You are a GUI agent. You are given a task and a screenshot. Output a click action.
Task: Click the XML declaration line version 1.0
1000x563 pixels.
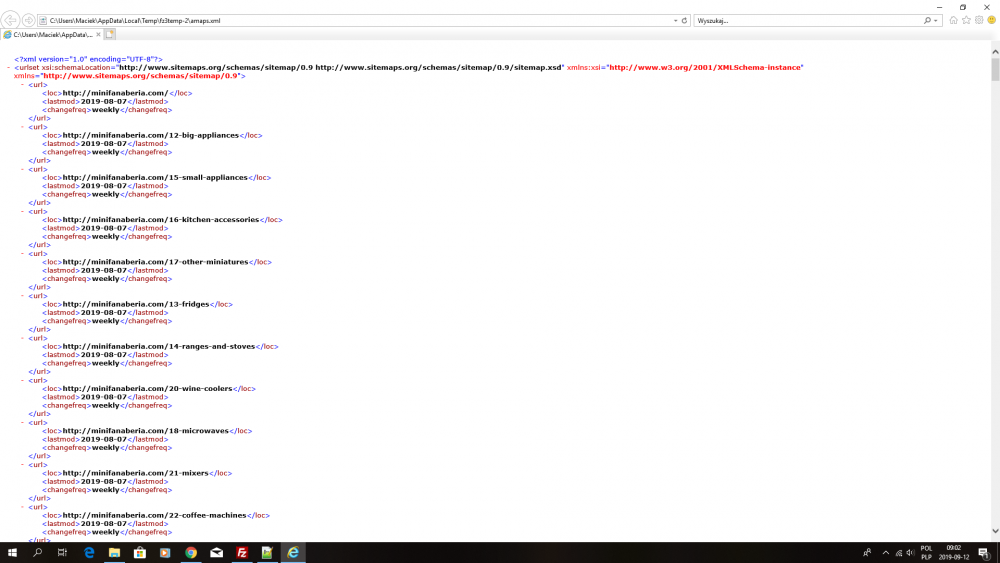coord(89,59)
